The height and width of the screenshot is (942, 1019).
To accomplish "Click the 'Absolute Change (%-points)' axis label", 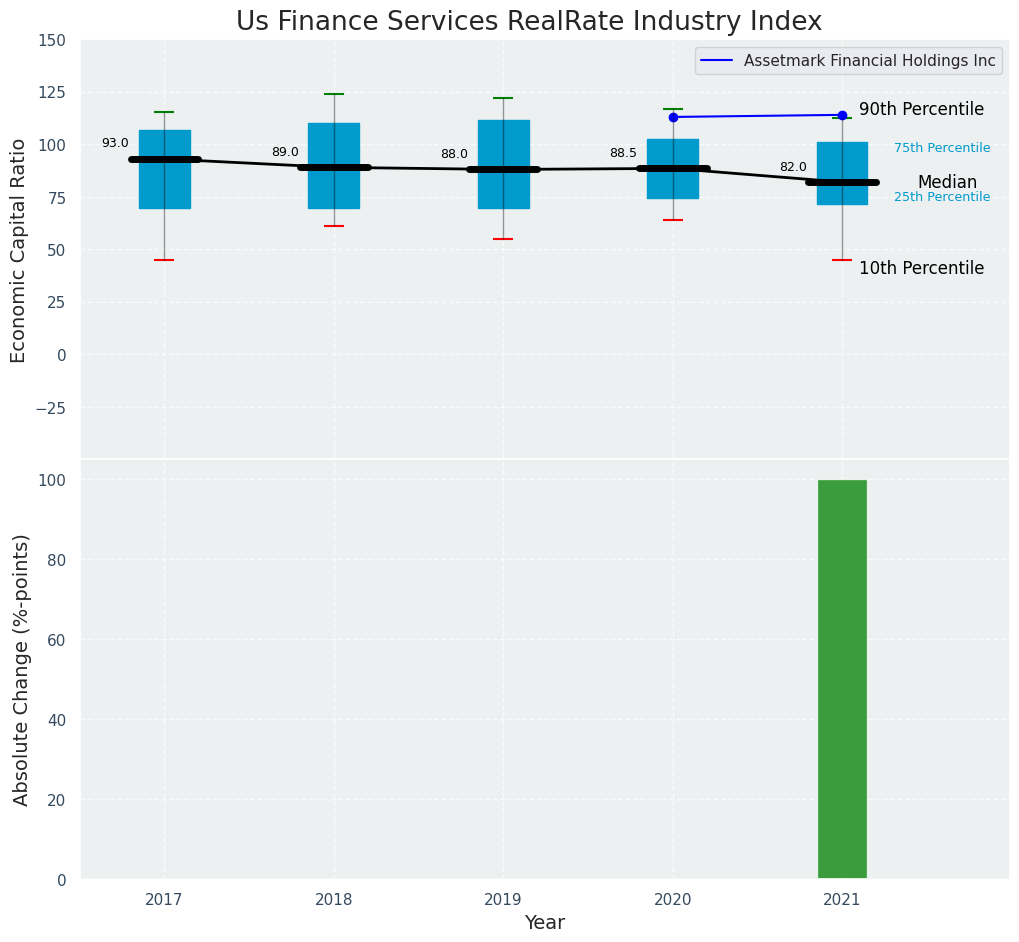I will point(21,670).
